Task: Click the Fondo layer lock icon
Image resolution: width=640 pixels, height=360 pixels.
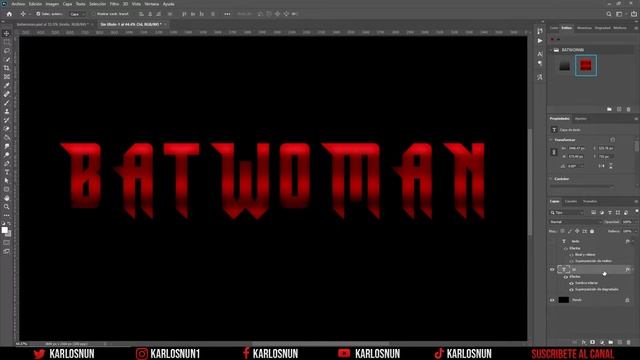Action: (x=627, y=300)
